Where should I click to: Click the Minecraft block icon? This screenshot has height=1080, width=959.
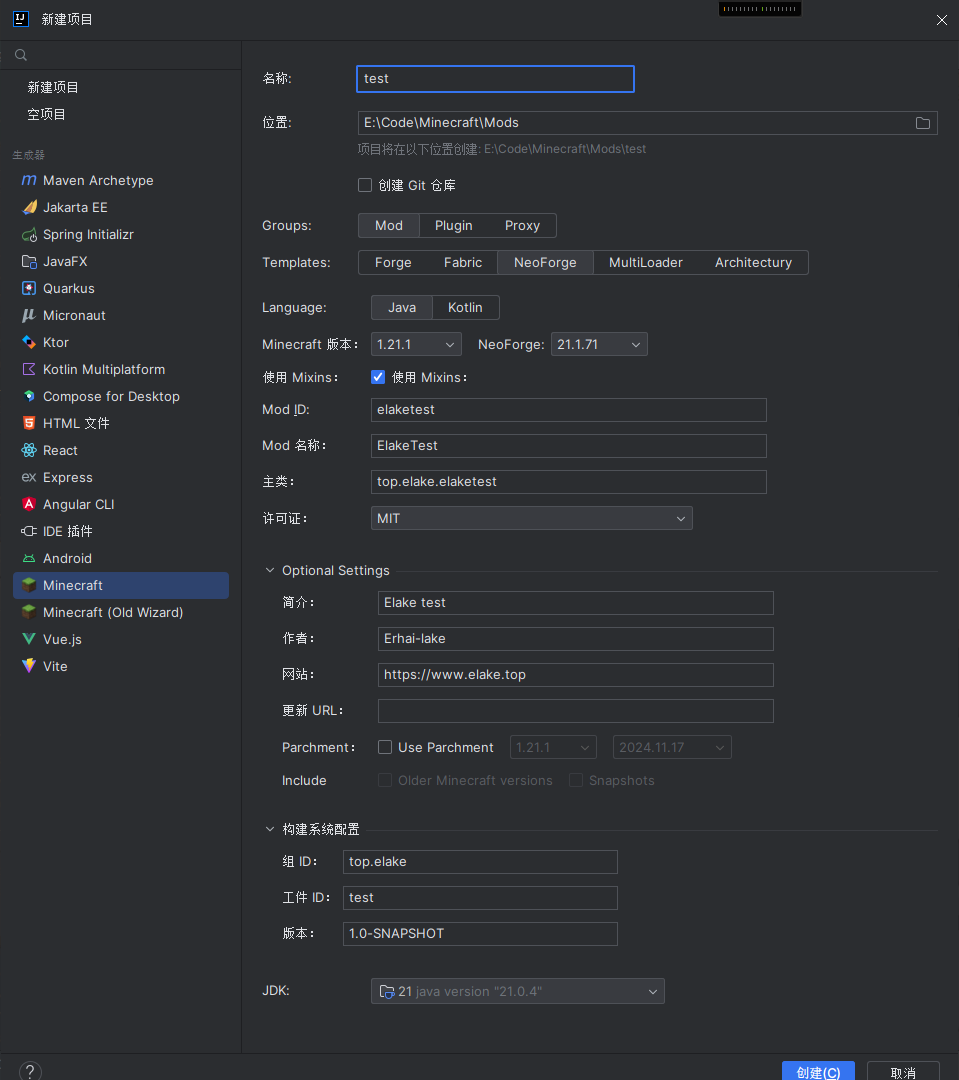point(29,585)
